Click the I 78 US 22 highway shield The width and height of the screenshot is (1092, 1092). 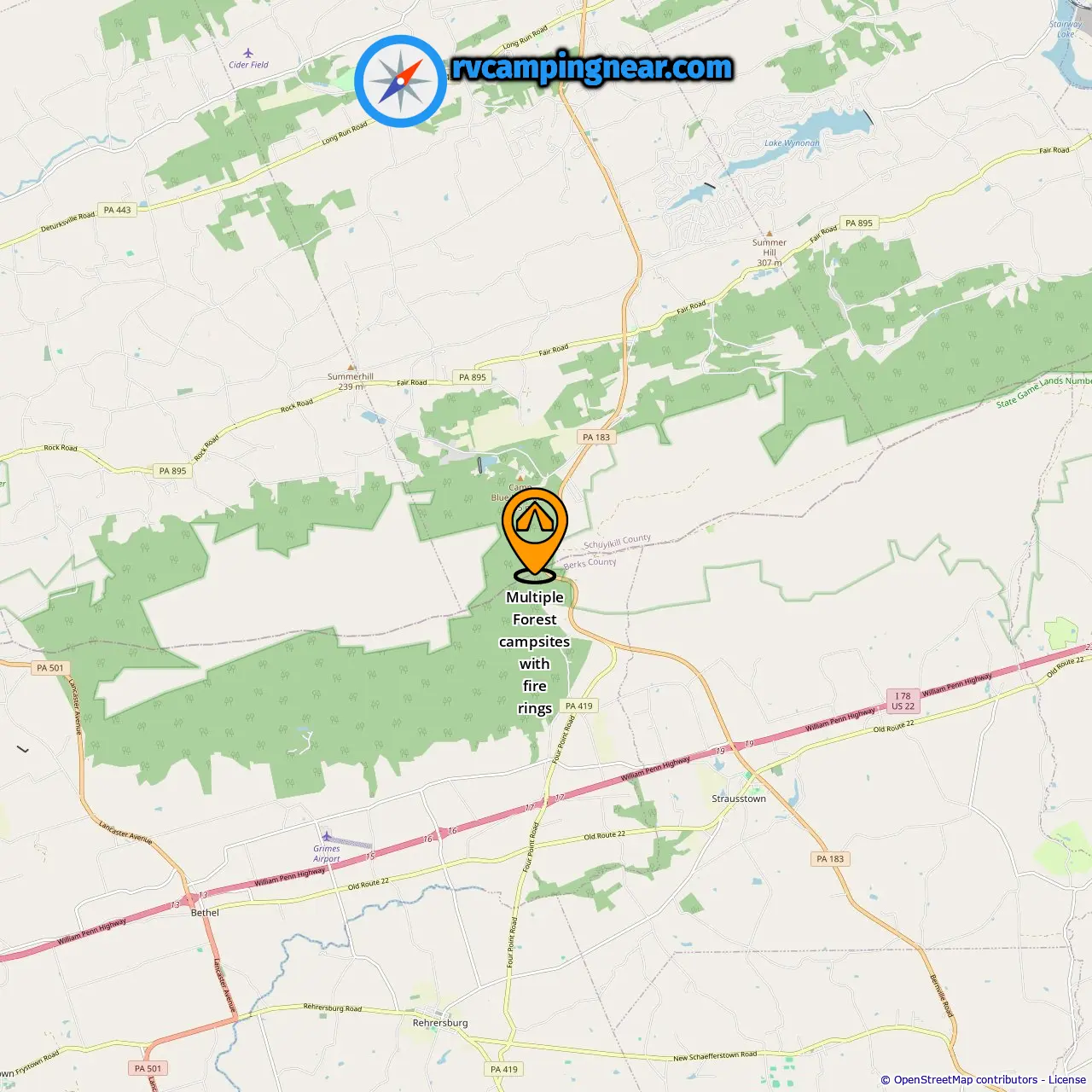click(903, 701)
